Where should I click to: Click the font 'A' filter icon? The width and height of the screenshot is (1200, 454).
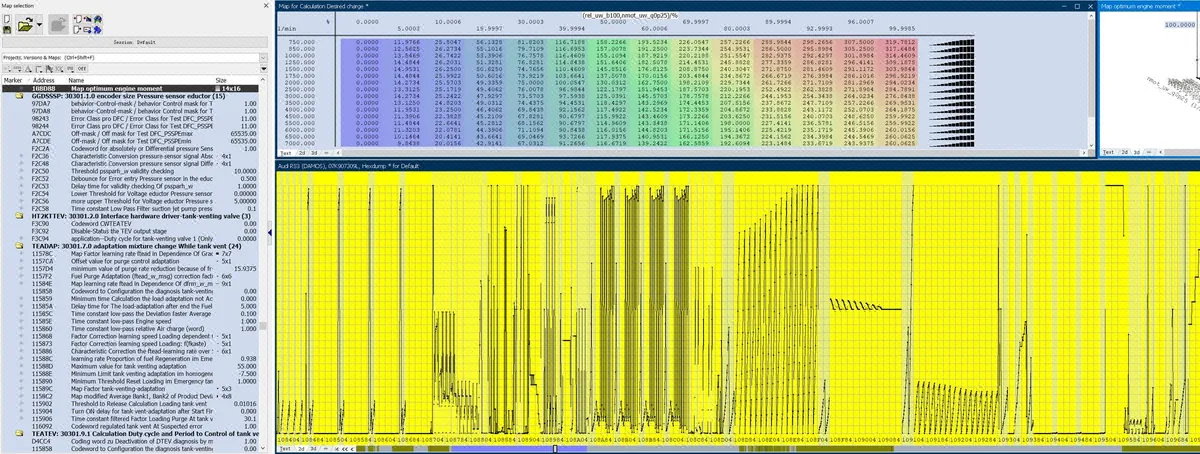(28, 69)
